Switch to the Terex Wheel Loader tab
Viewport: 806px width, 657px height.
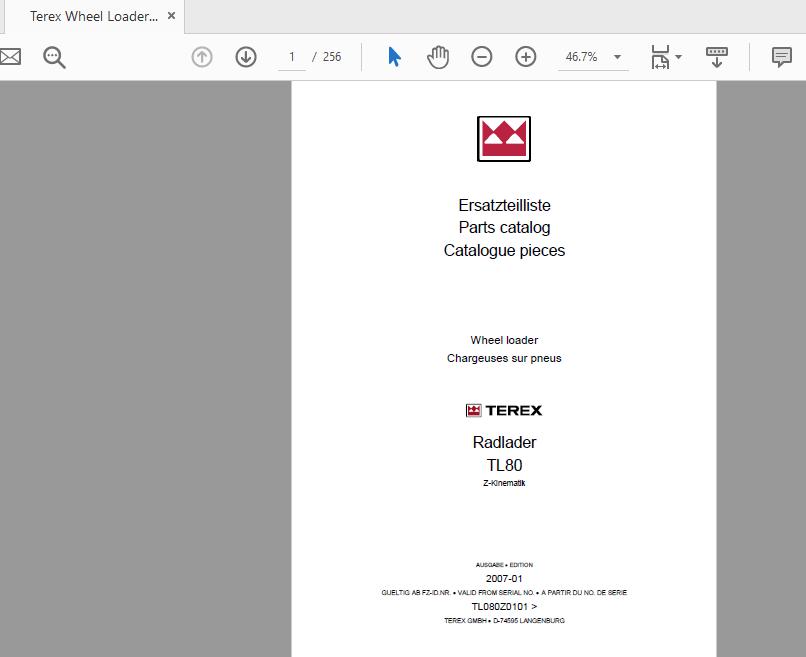(x=94, y=16)
